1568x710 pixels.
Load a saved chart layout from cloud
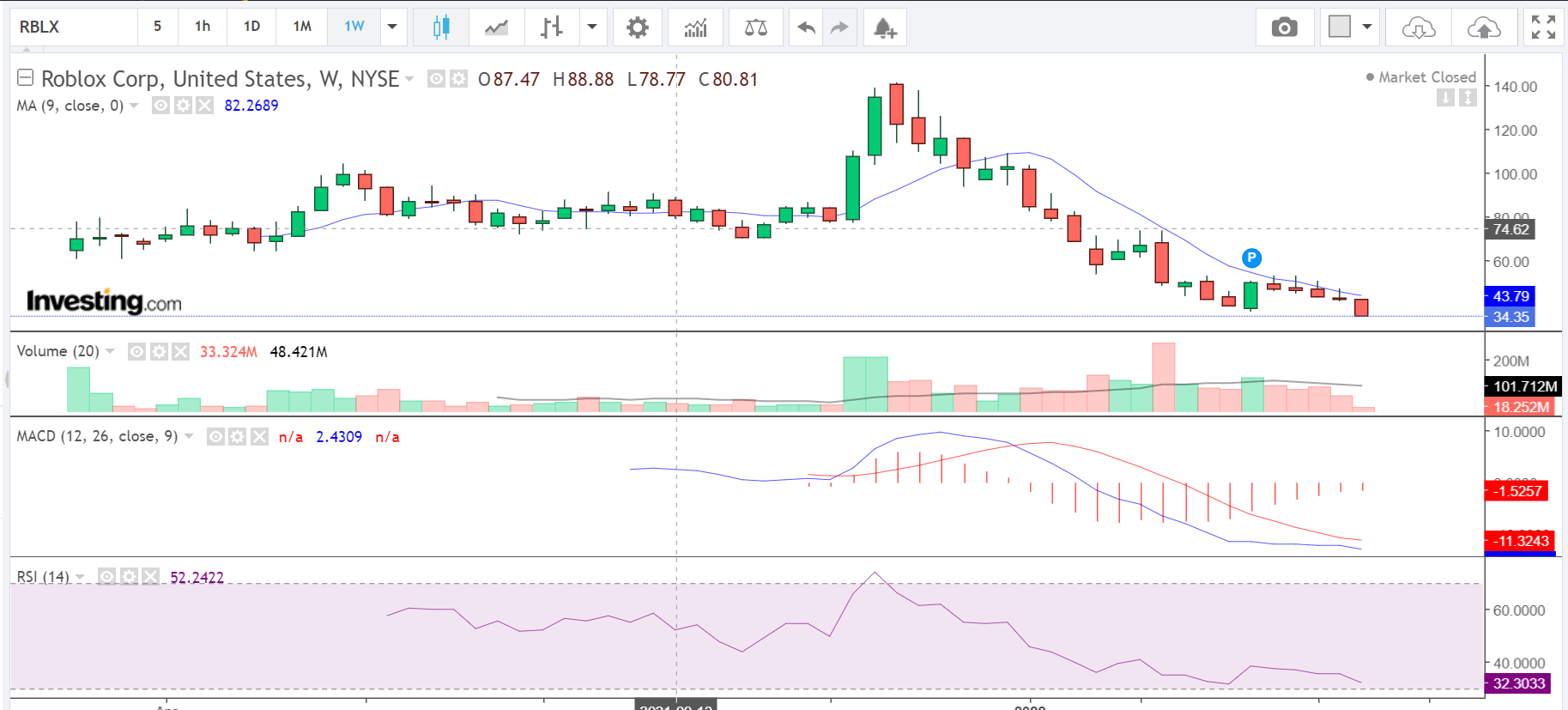(x=1419, y=27)
